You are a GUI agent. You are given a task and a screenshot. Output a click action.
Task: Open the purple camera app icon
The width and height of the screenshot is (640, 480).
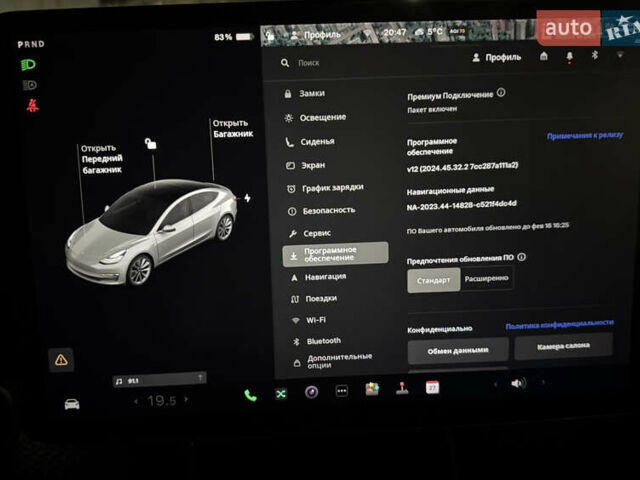click(311, 392)
